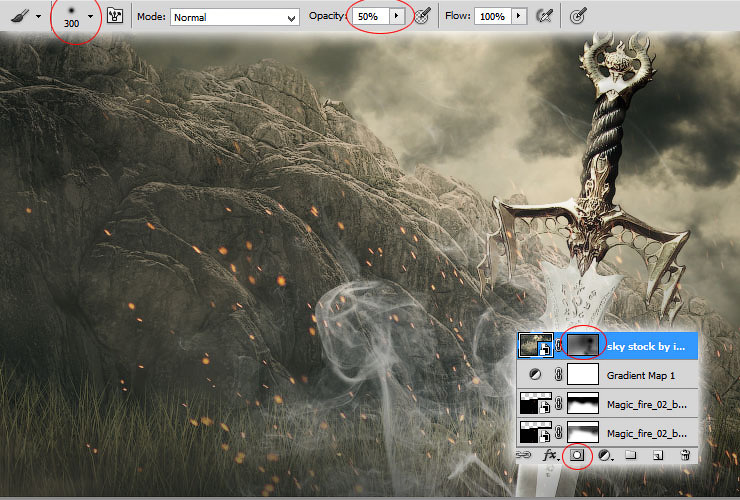This screenshot has height=500, width=740.
Task: Click the Flow 100% value field
Action: pyautogui.click(x=493, y=17)
